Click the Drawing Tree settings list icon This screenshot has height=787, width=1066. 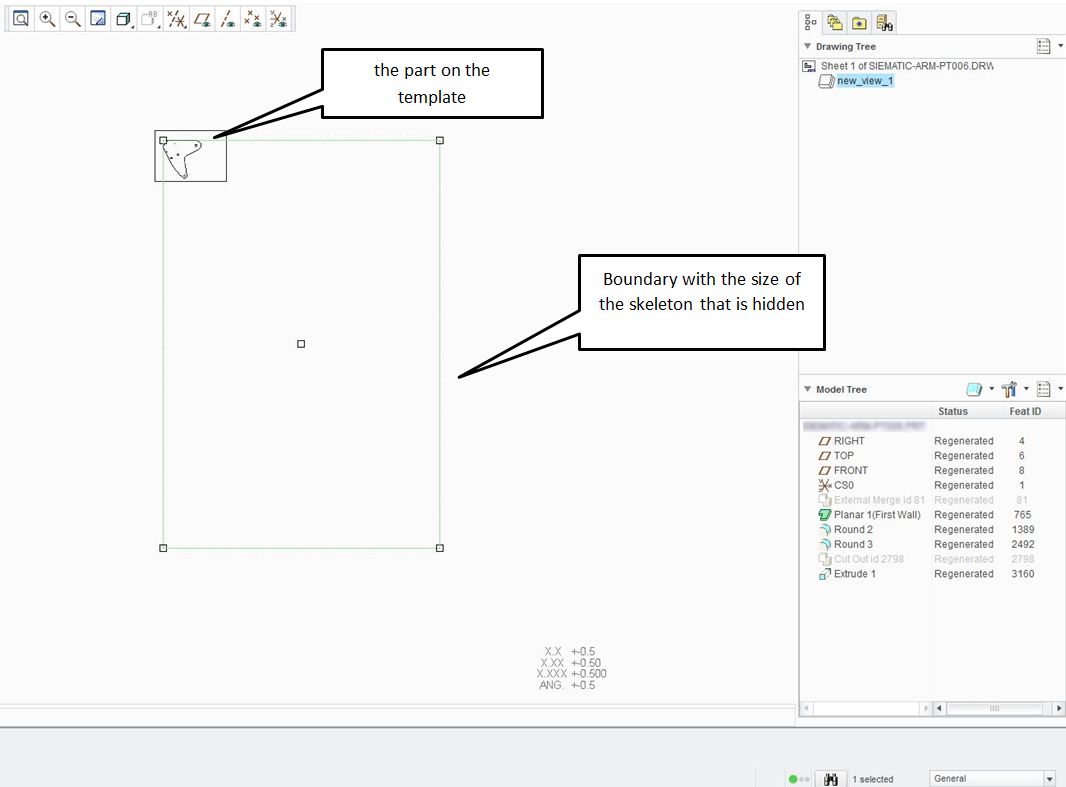(1044, 46)
